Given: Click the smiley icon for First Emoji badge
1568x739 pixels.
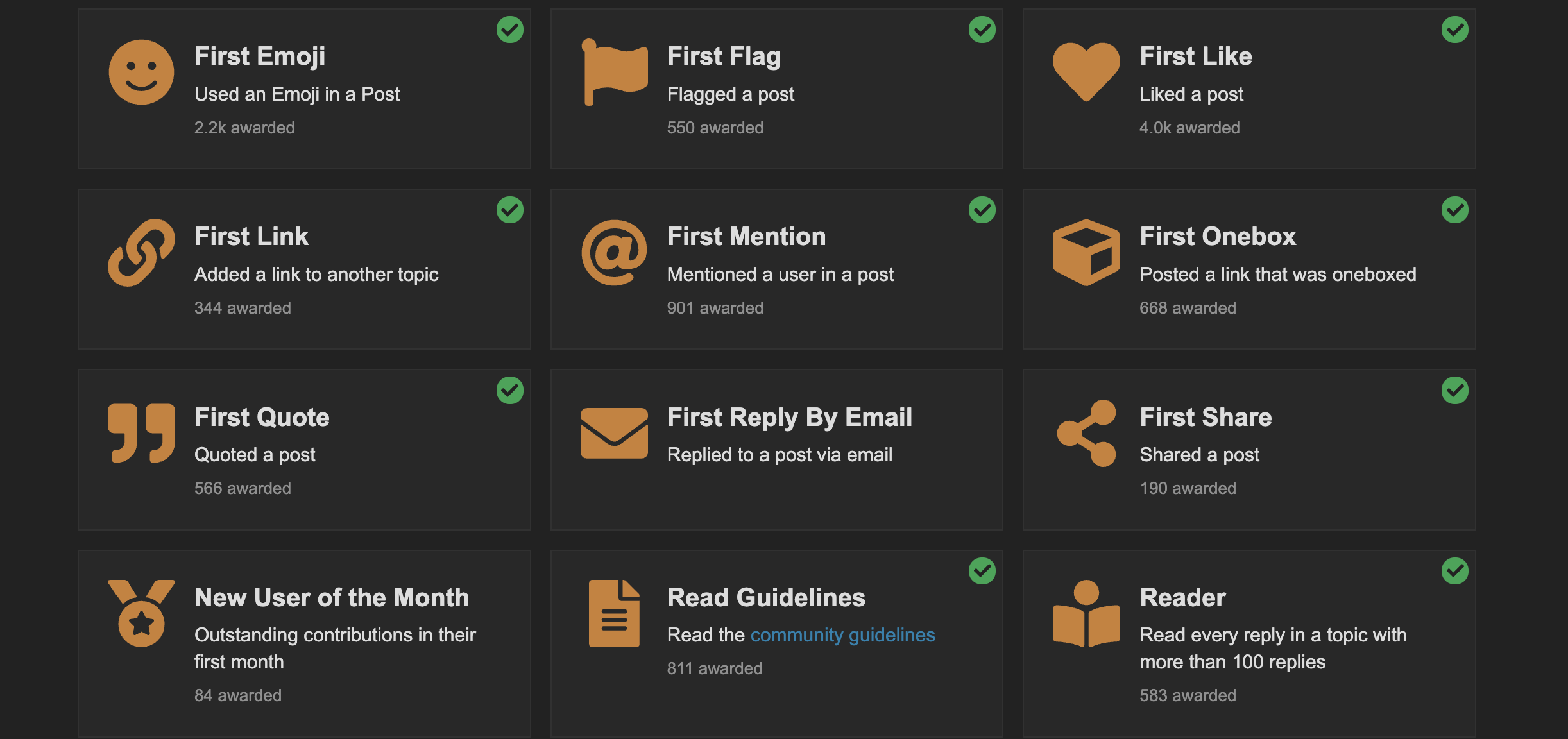Looking at the screenshot, I should click(x=141, y=71).
